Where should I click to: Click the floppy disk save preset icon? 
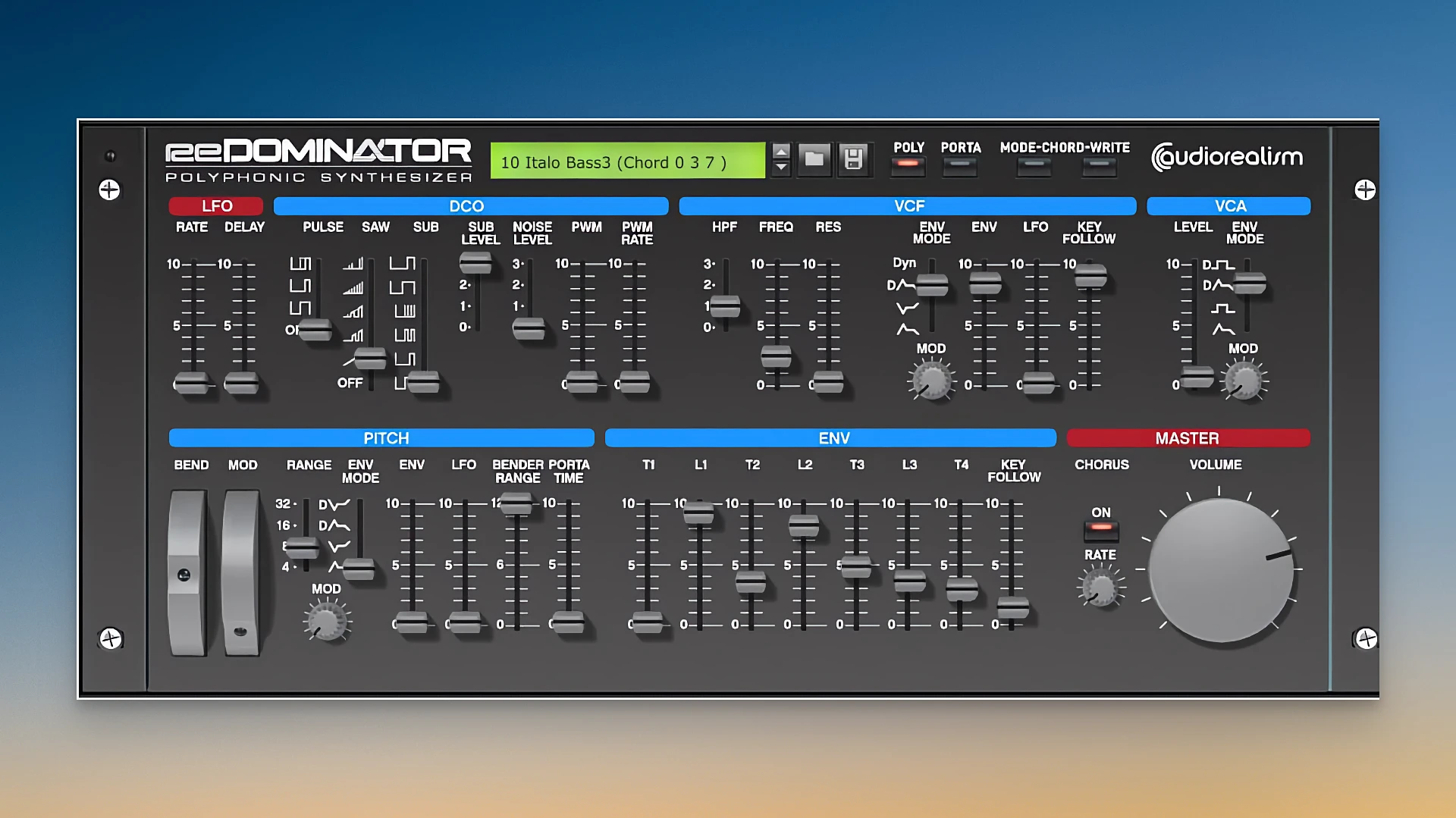click(853, 159)
